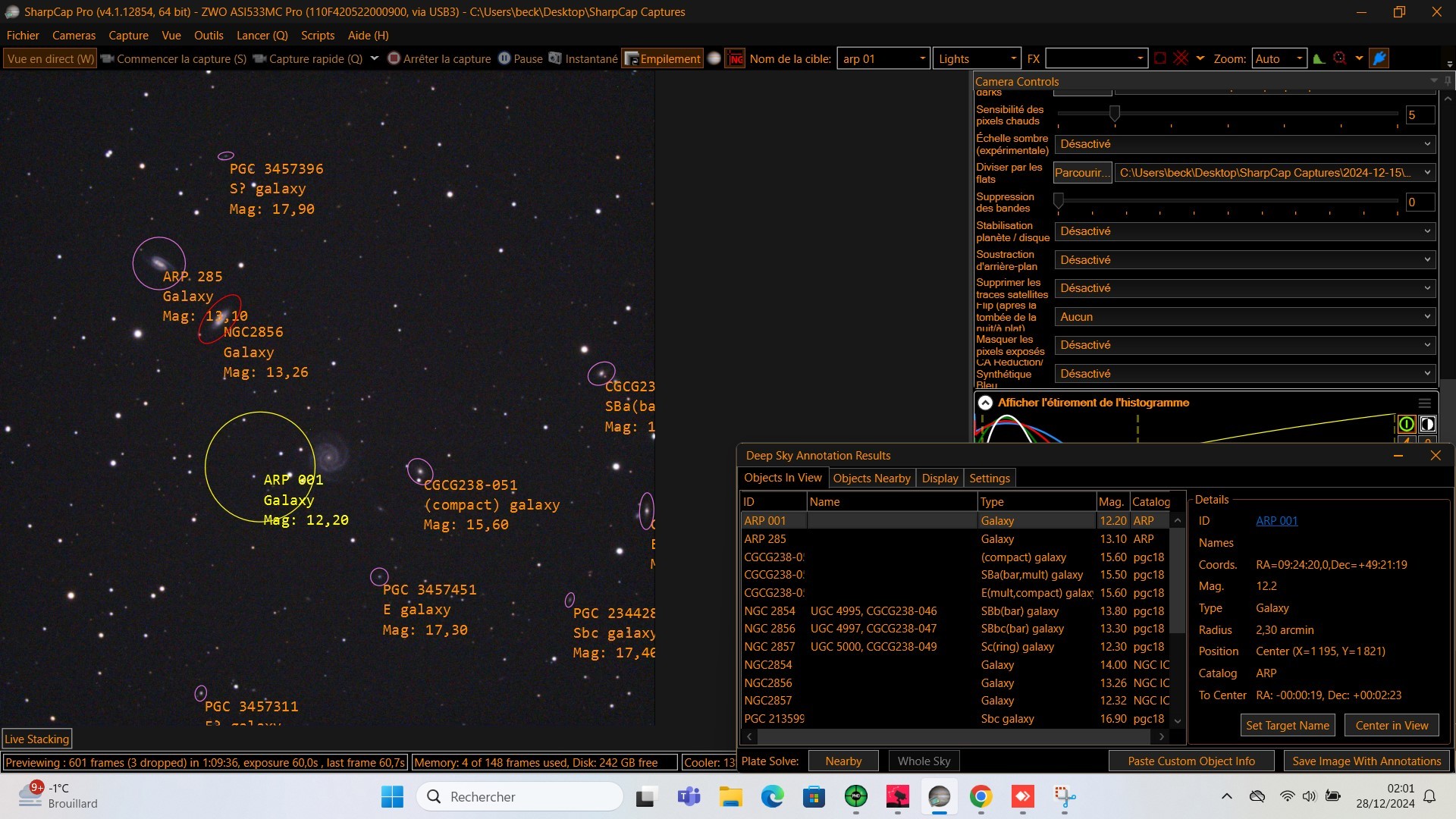This screenshot has width=1456, height=819.
Task: Pin the Camera Controls panel
Action: click(x=1447, y=81)
